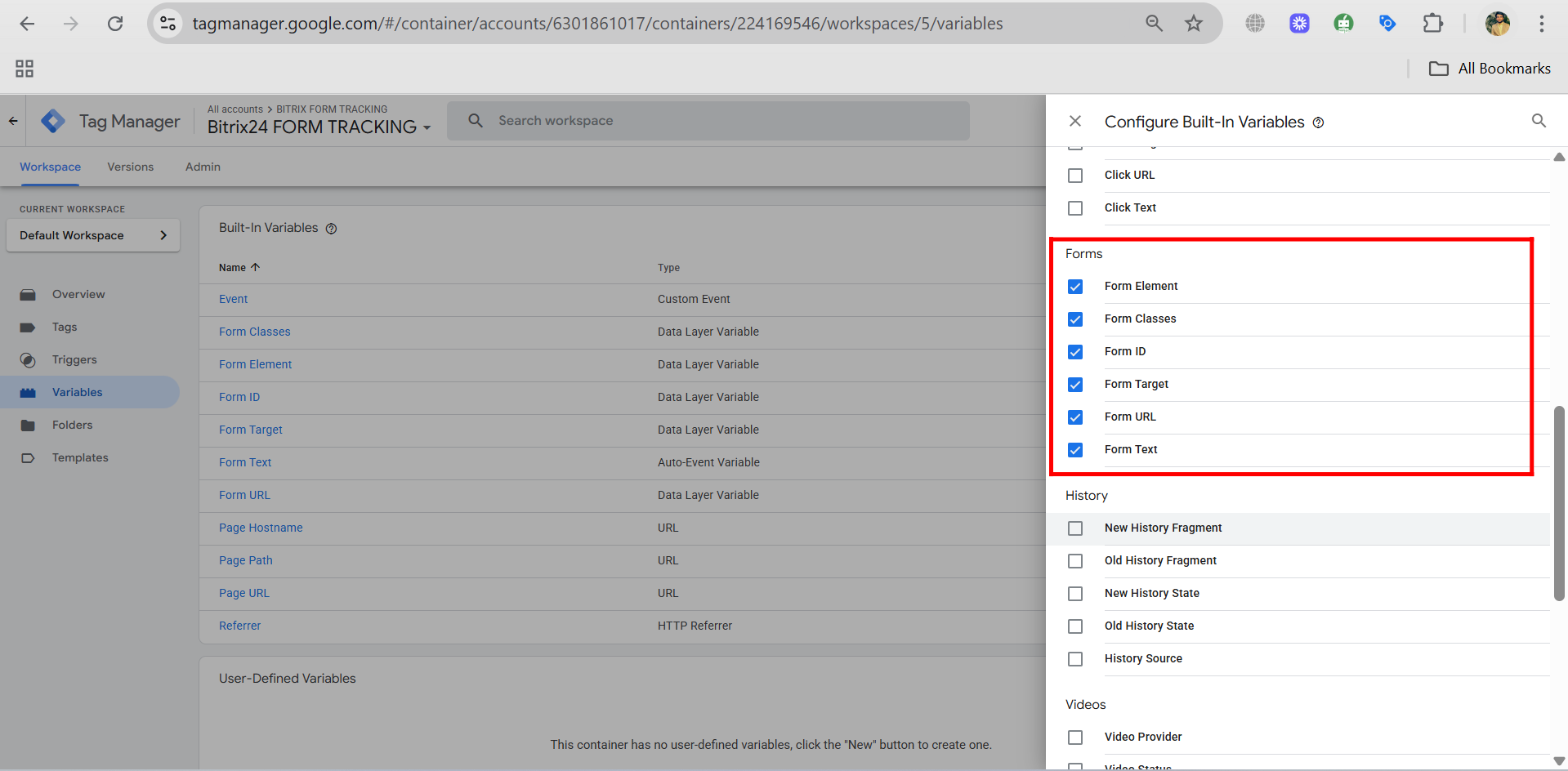
Task: Enable the New History State checkbox
Action: (1075, 594)
